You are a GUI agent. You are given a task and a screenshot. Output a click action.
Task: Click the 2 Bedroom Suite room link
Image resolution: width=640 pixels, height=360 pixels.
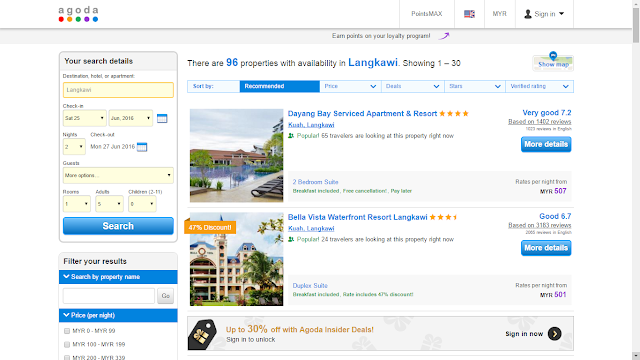tap(316, 182)
